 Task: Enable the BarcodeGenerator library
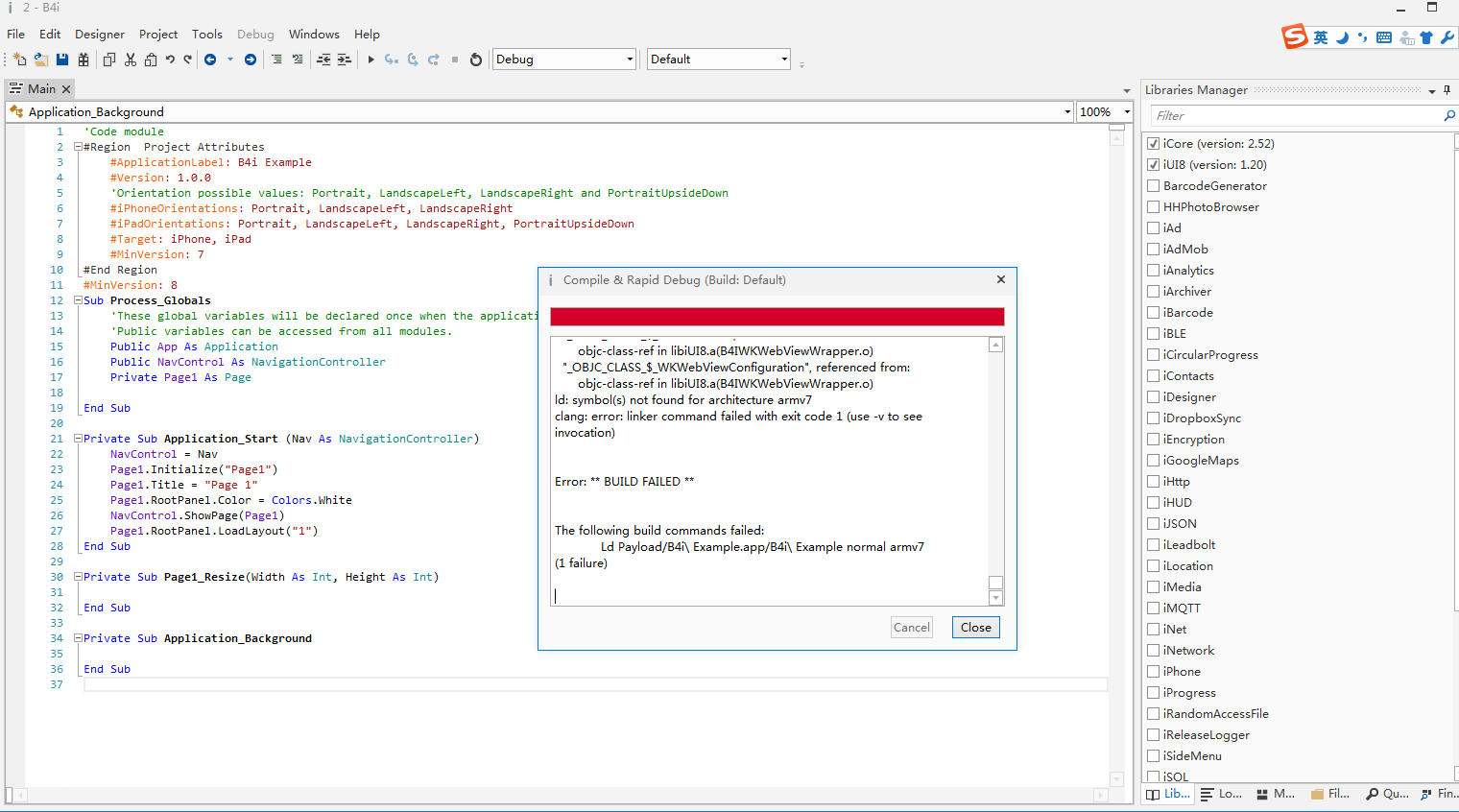click(x=1154, y=186)
